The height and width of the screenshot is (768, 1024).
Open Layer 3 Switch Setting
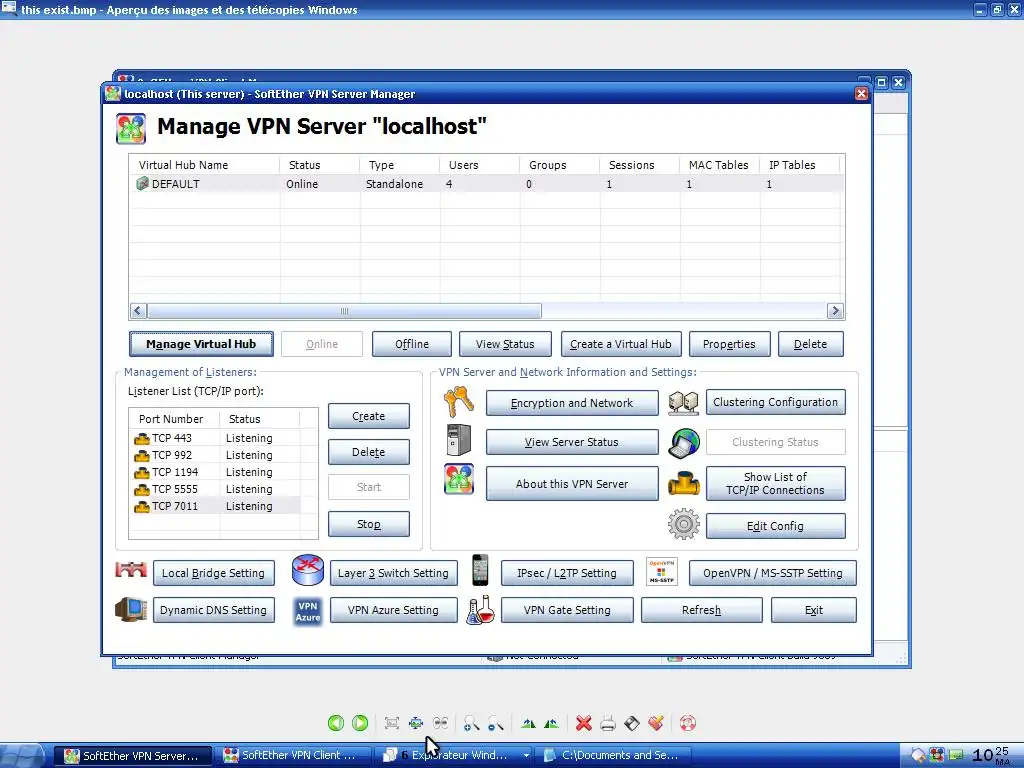pos(393,573)
